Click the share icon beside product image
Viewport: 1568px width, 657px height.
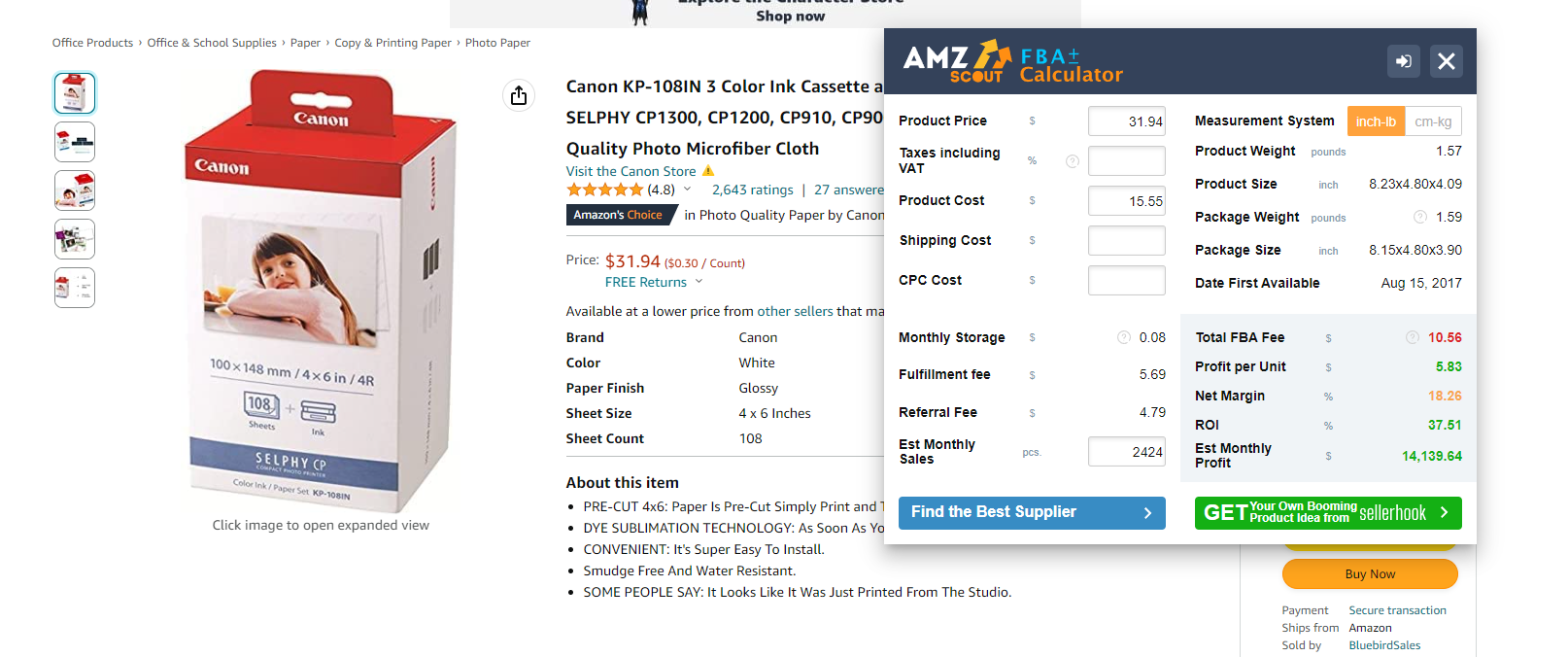519,95
